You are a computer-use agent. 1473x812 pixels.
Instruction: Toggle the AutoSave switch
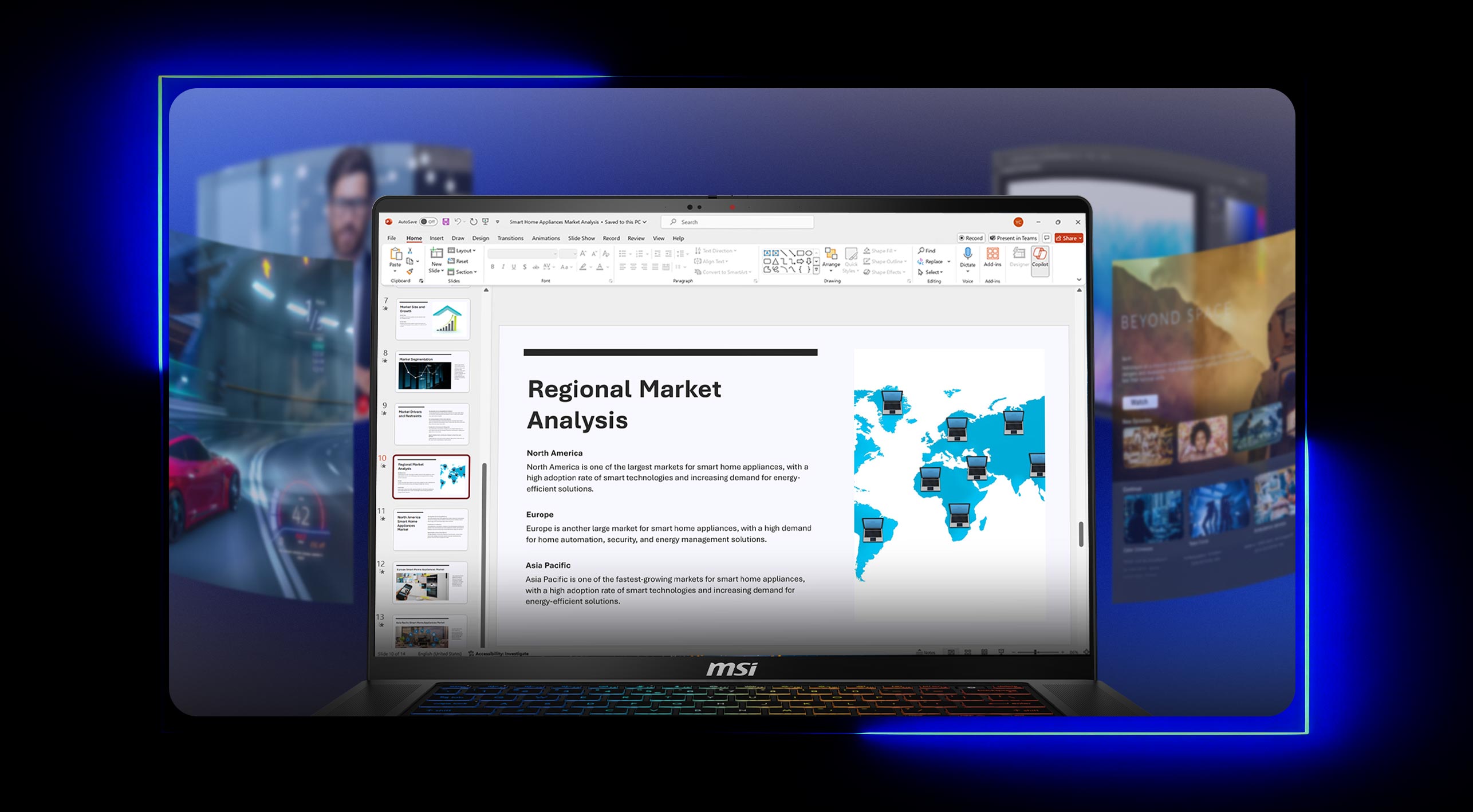[428, 222]
